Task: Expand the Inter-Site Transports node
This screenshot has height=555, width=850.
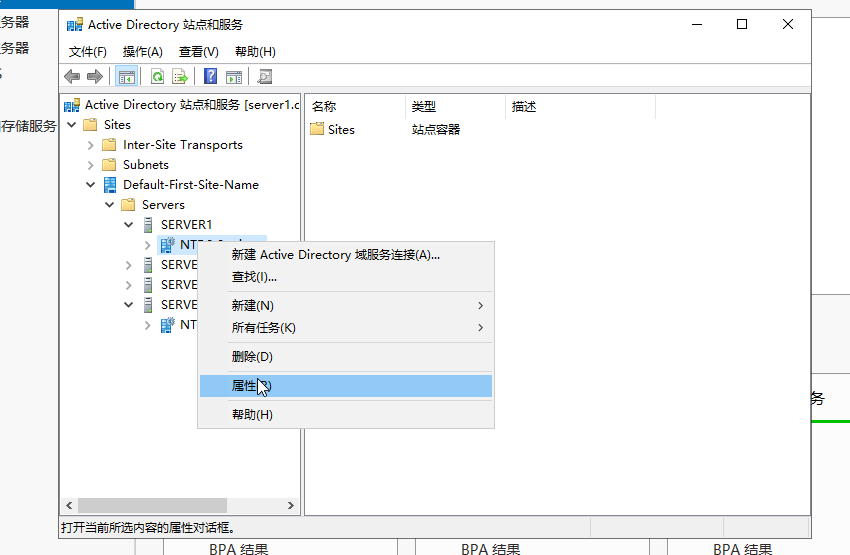Action: pos(91,145)
